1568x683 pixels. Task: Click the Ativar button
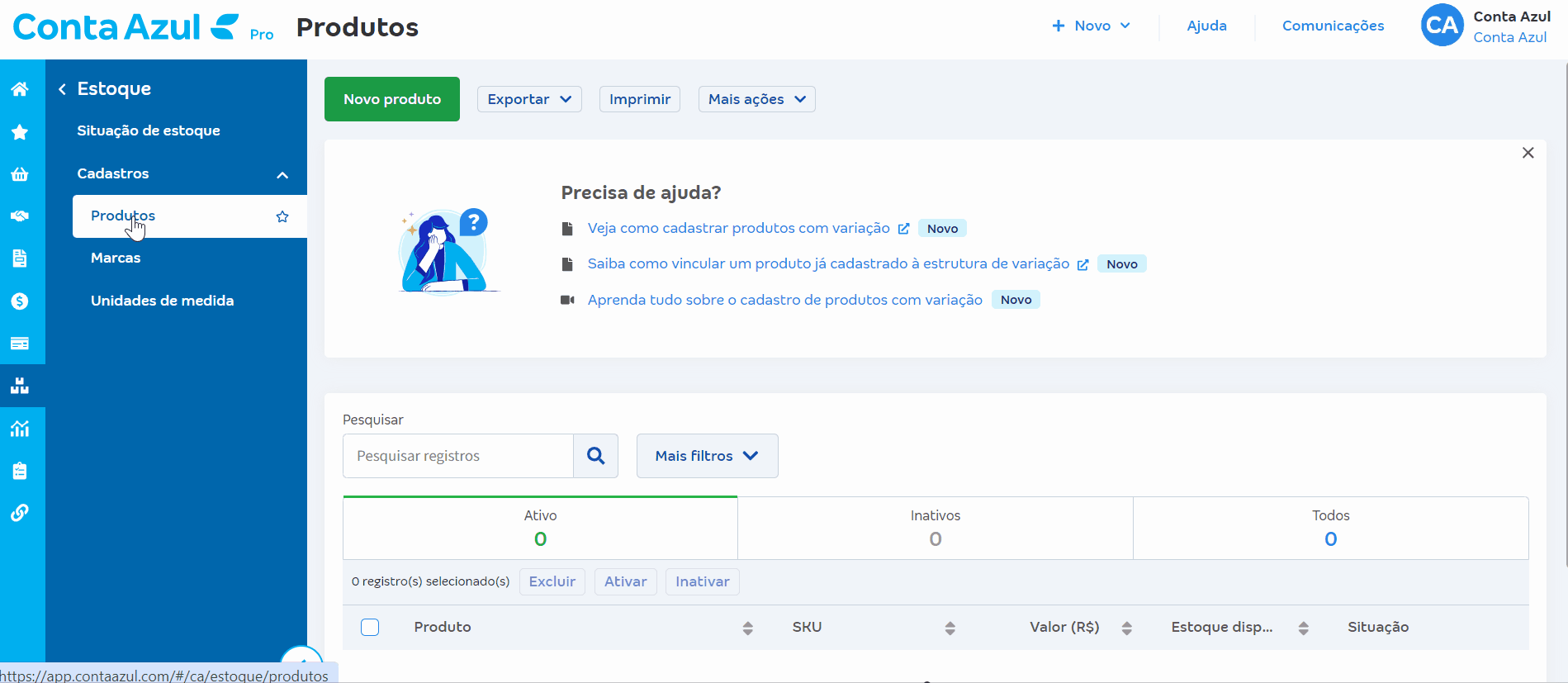626,581
